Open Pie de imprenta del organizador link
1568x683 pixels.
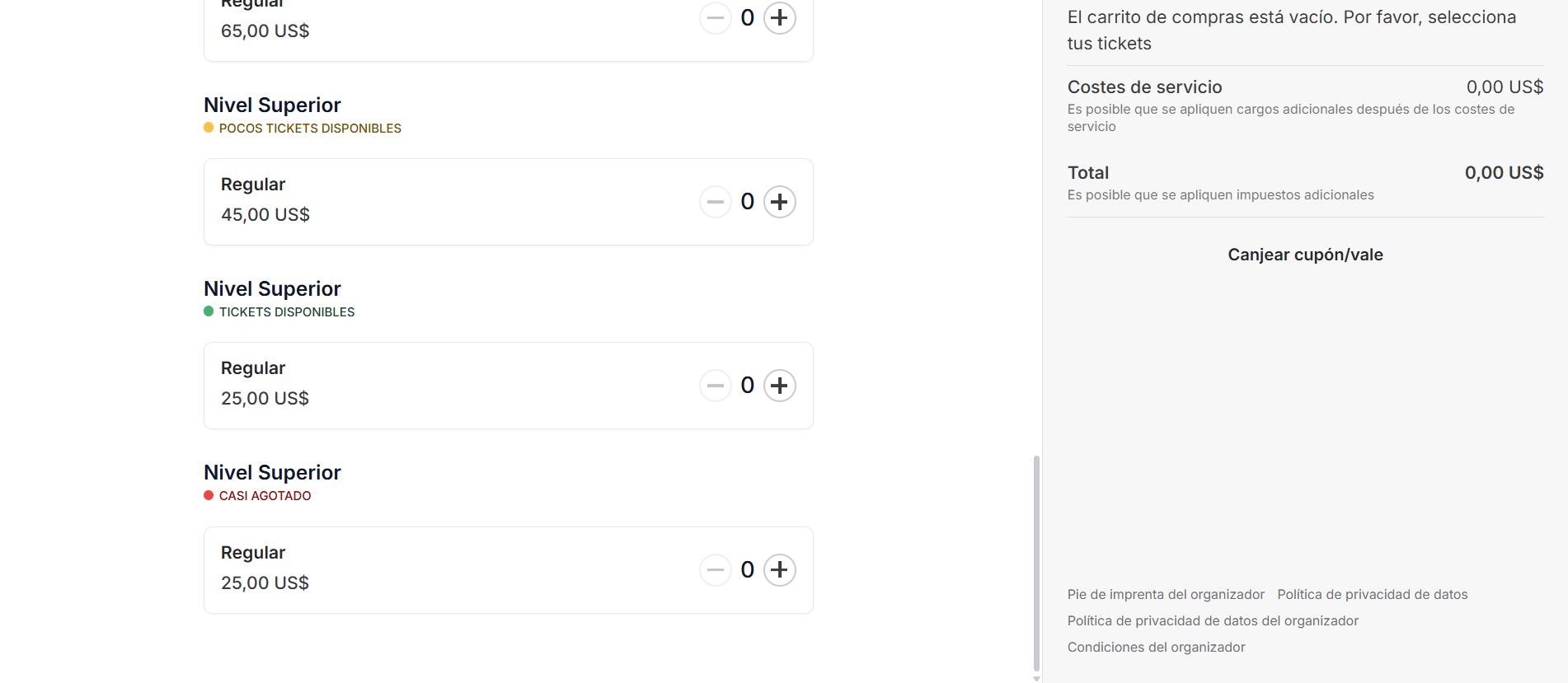[x=1165, y=594]
